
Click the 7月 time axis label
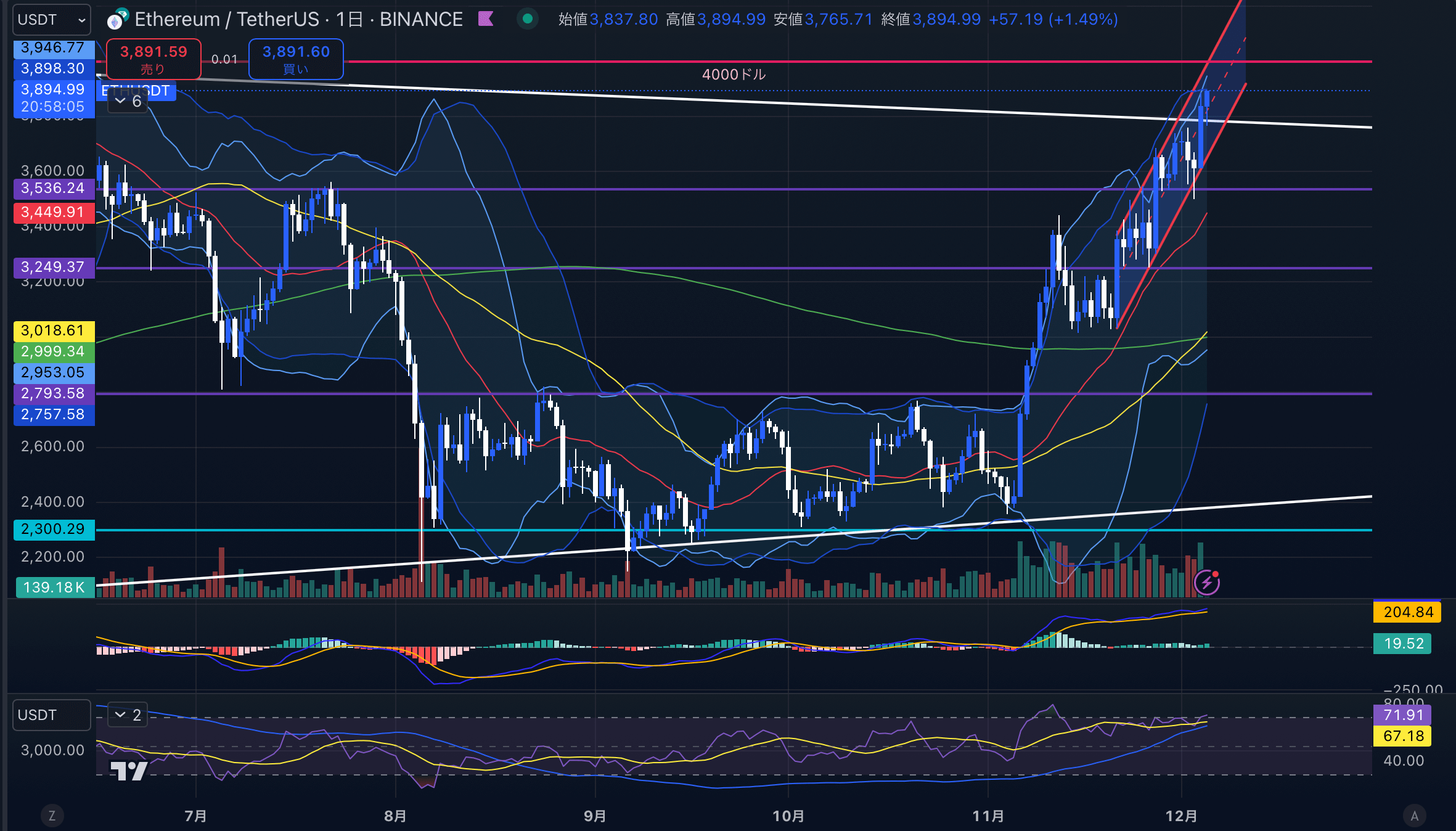coord(195,816)
